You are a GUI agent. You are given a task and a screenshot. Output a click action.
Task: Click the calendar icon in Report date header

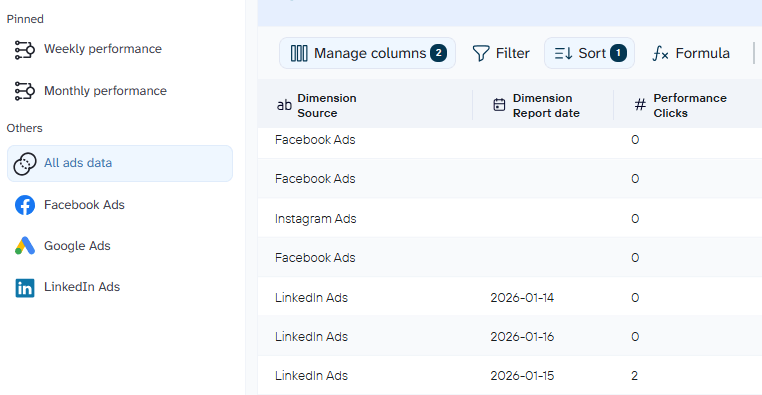click(x=499, y=105)
